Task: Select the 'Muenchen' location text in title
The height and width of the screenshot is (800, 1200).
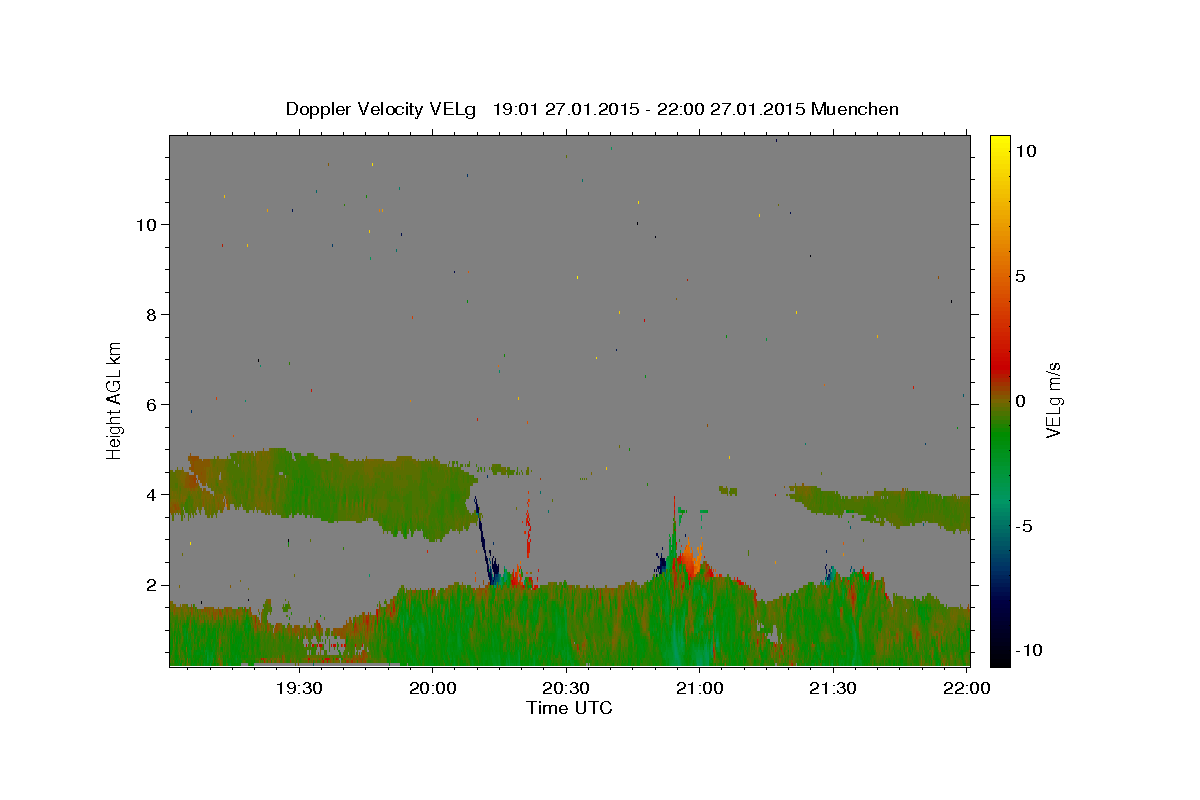Action: pyautogui.click(x=855, y=109)
